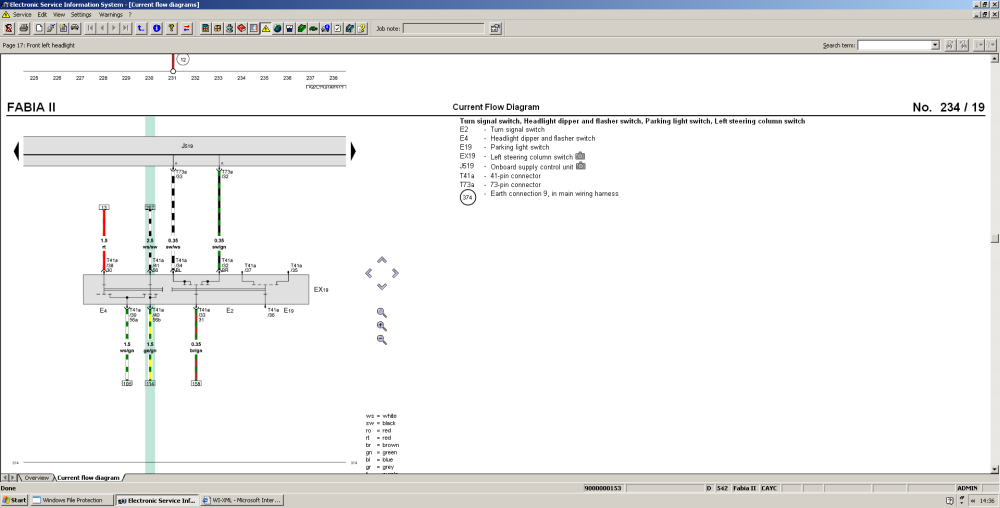Click the scrollbar's up arrow
Viewport: 1000px width, 508px height.
994,59
